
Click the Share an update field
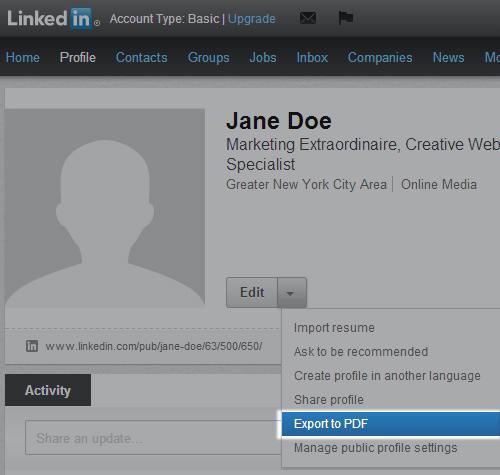click(x=153, y=438)
